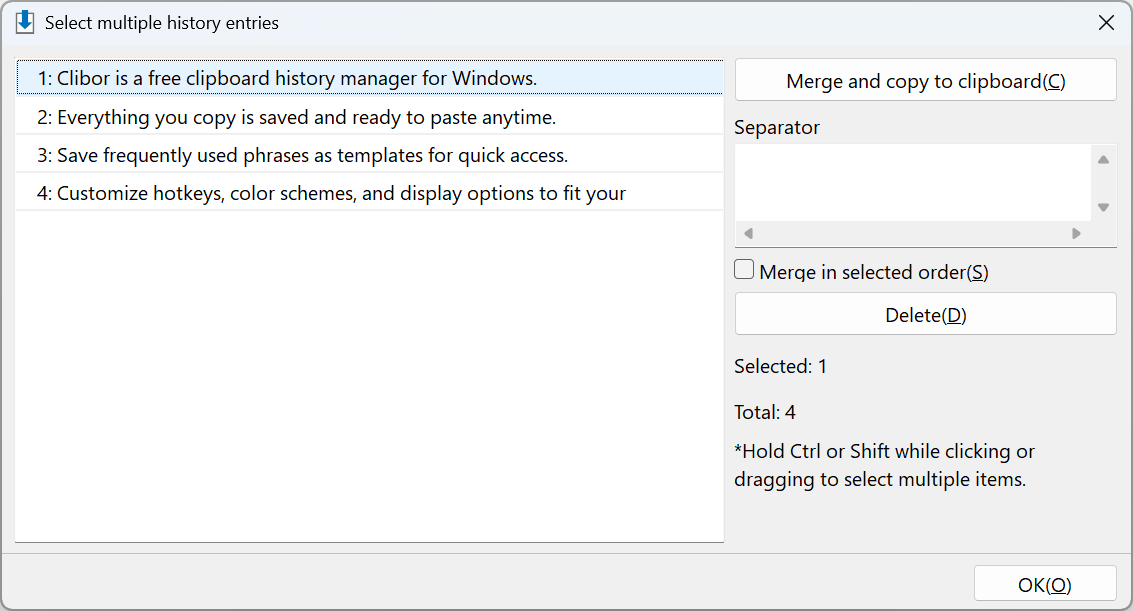
Task: Click the Separator box scroll down arrow
Action: [1103, 207]
